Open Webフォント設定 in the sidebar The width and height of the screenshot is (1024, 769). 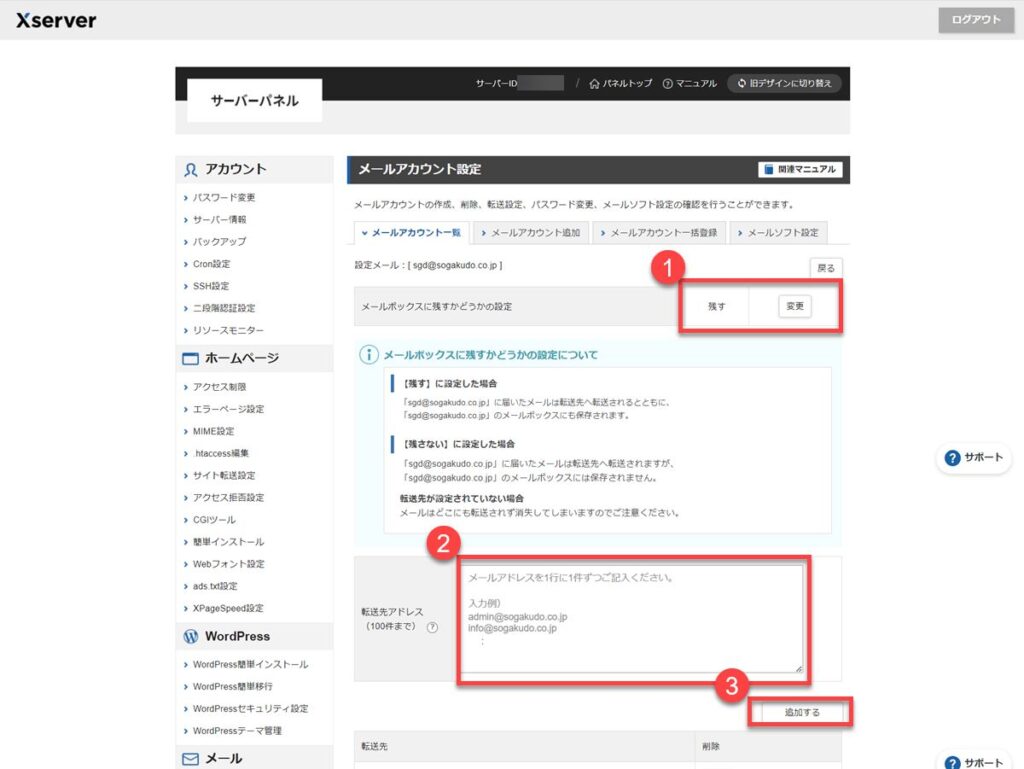(x=228, y=564)
